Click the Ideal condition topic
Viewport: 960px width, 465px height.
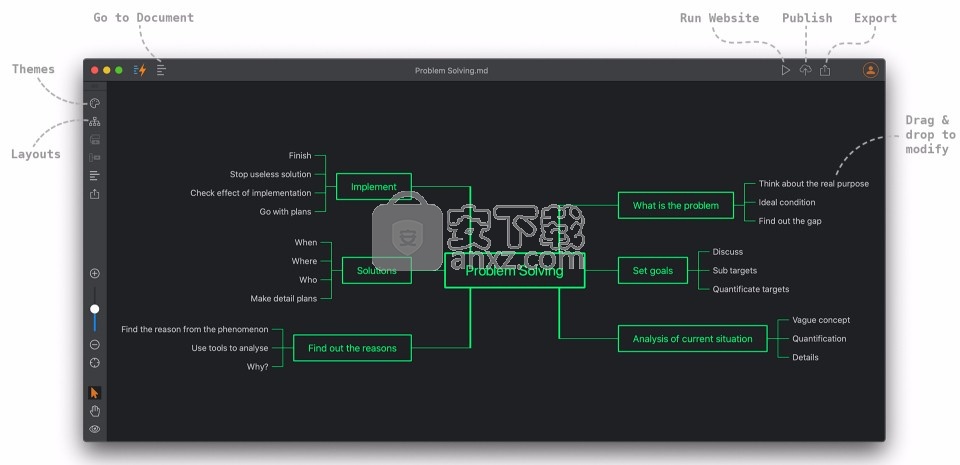(787, 203)
